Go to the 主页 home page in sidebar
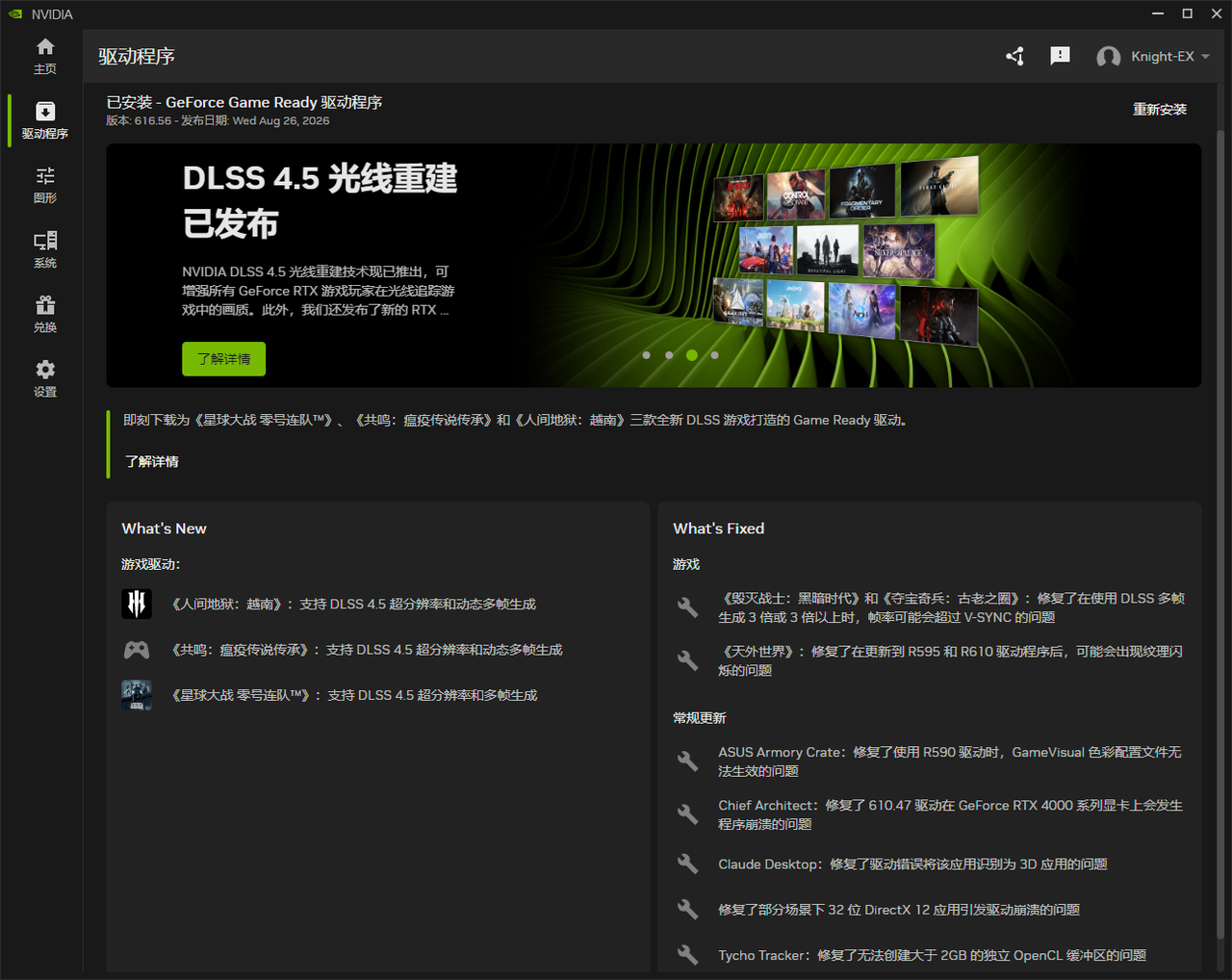Viewport: 1232px width, 980px height. click(x=45, y=56)
